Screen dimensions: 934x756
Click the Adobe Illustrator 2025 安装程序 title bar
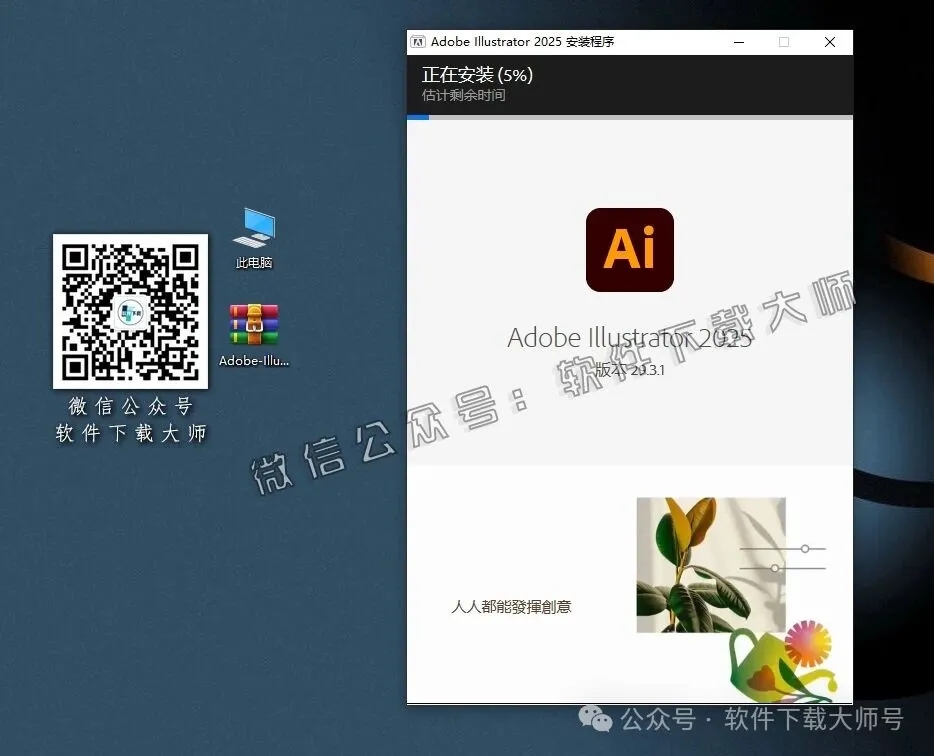[560, 42]
